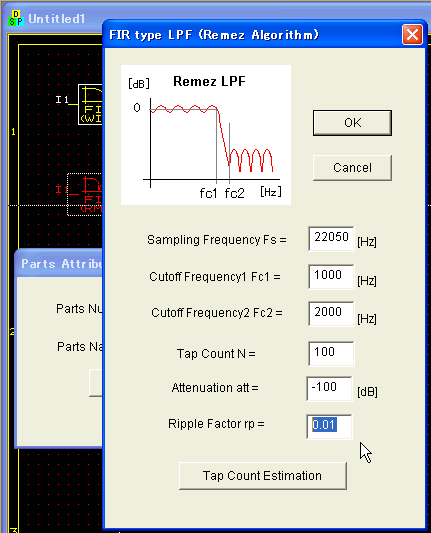The width and height of the screenshot is (431, 533).
Task: Cancel the Remez filter dialog
Action: point(352,168)
